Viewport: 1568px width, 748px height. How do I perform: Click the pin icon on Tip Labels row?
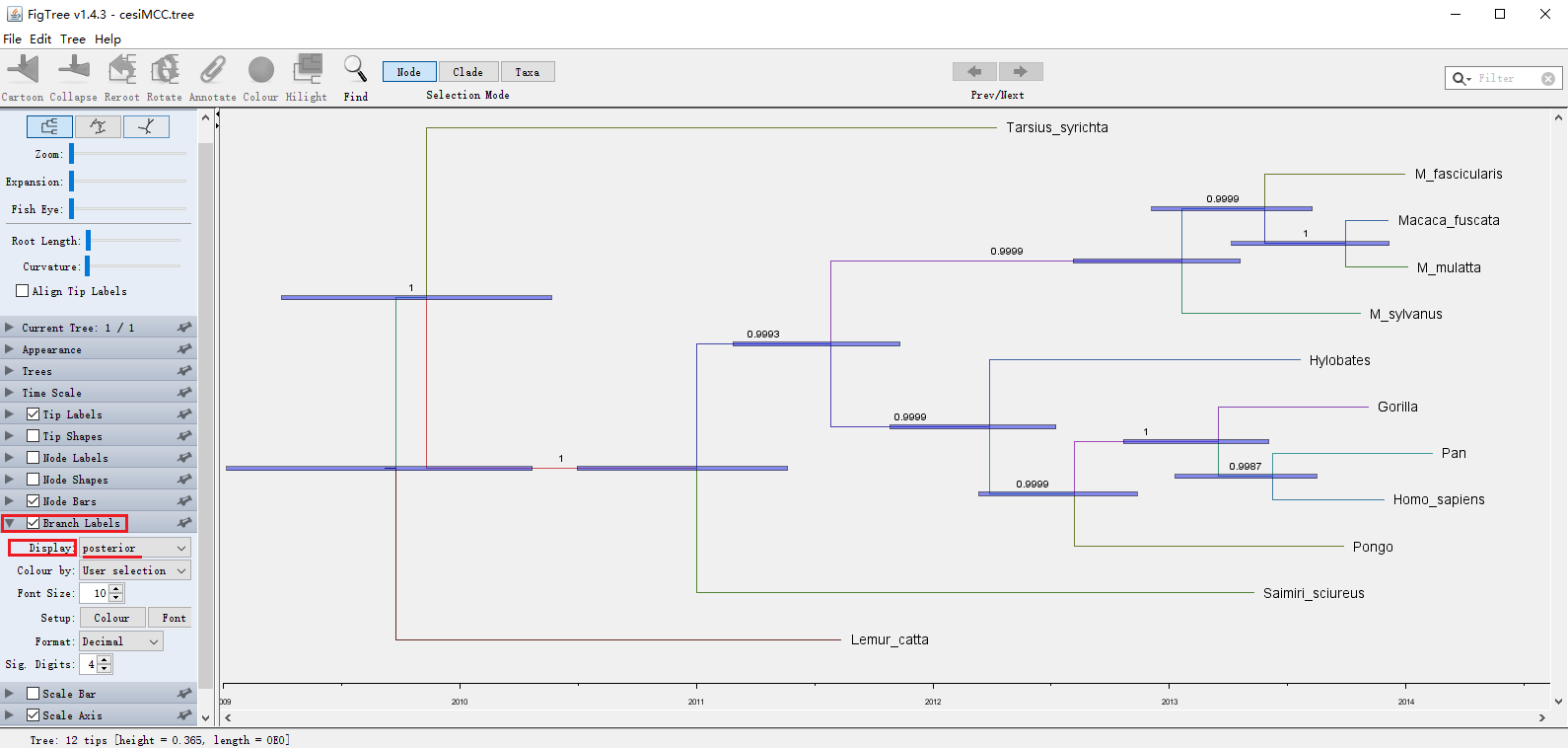click(184, 414)
